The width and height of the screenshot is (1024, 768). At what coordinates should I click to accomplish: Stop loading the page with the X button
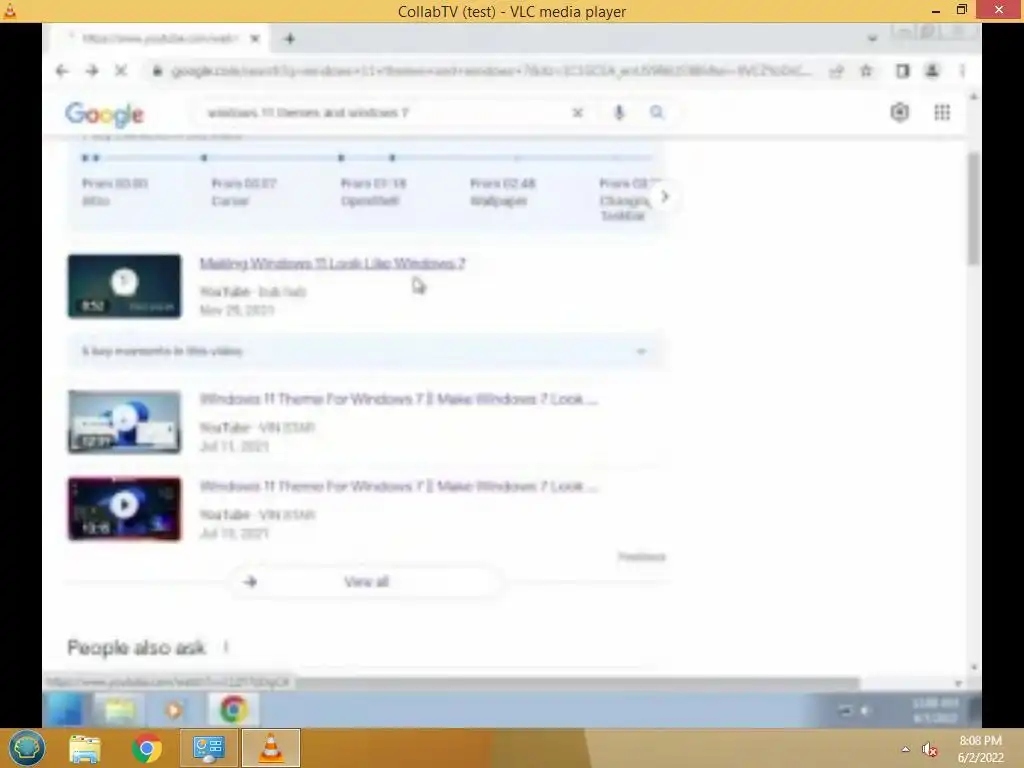[x=121, y=71]
